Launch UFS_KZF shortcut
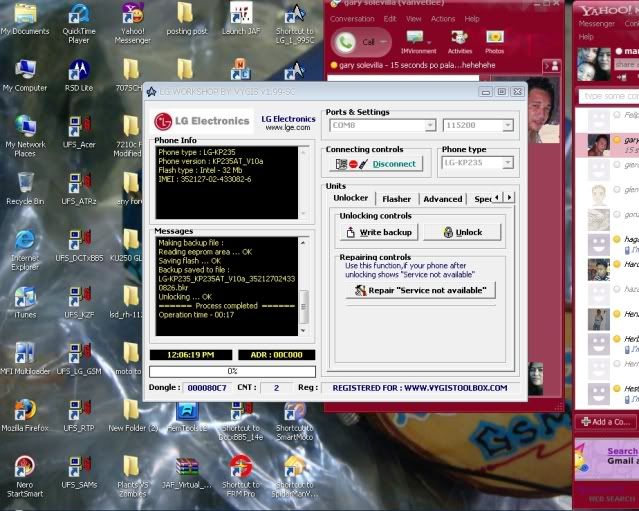 (79, 302)
